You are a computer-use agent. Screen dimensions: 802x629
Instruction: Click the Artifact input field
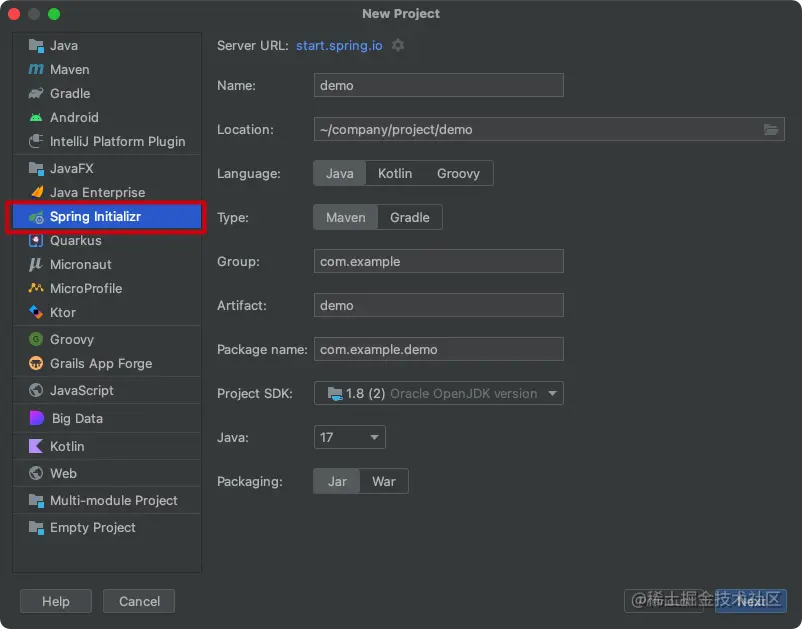pyautogui.click(x=439, y=305)
